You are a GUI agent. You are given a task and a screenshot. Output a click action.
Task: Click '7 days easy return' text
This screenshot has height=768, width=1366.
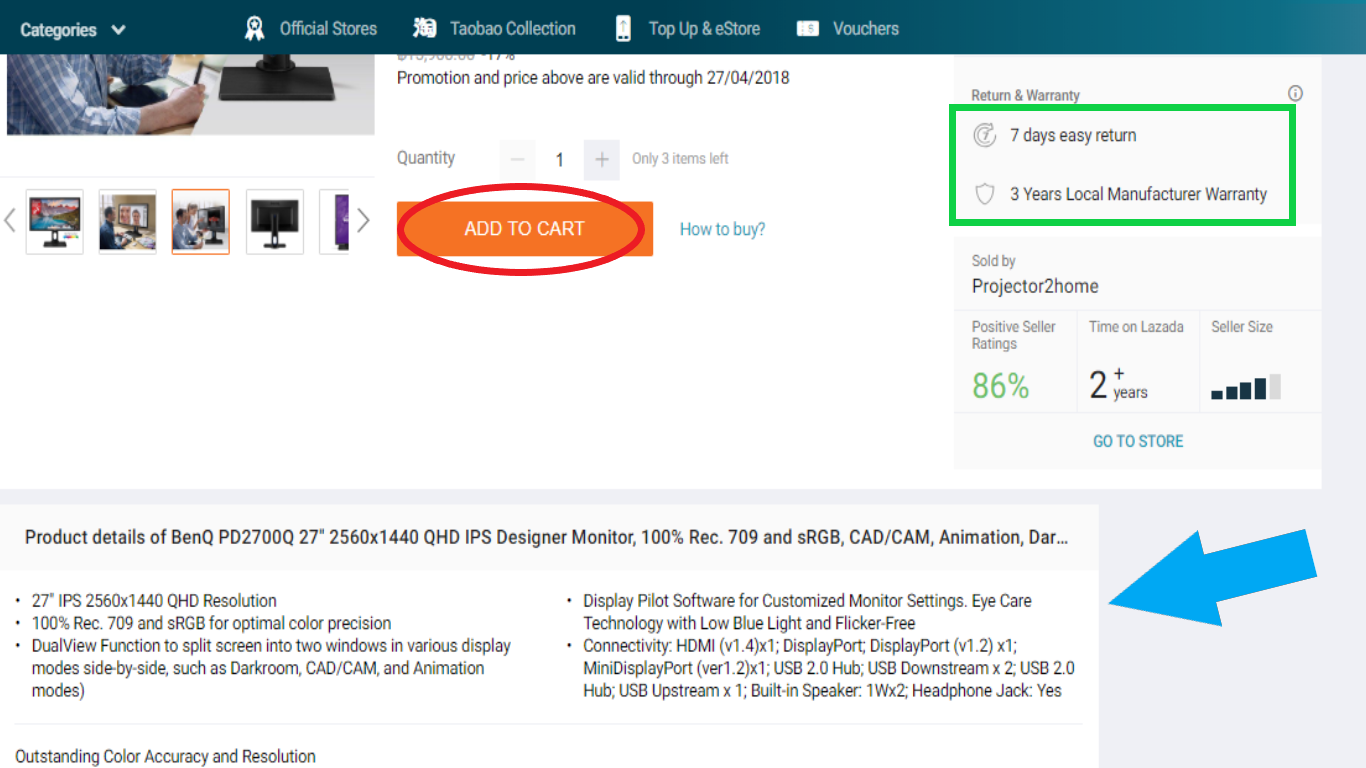tap(1073, 135)
